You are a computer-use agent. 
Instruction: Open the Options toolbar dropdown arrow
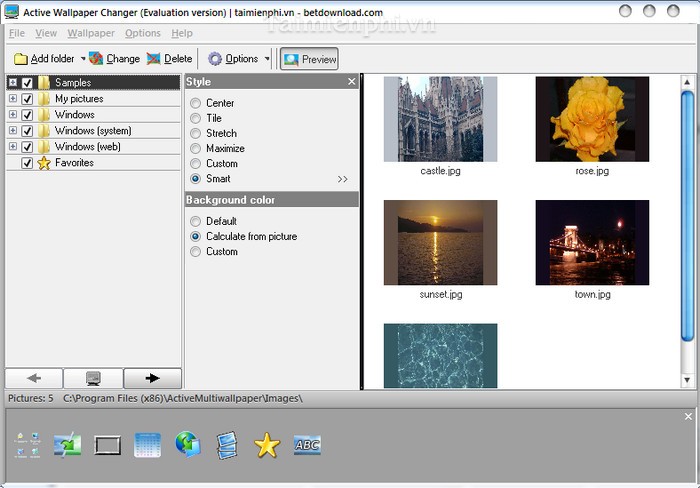[x=267, y=59]
